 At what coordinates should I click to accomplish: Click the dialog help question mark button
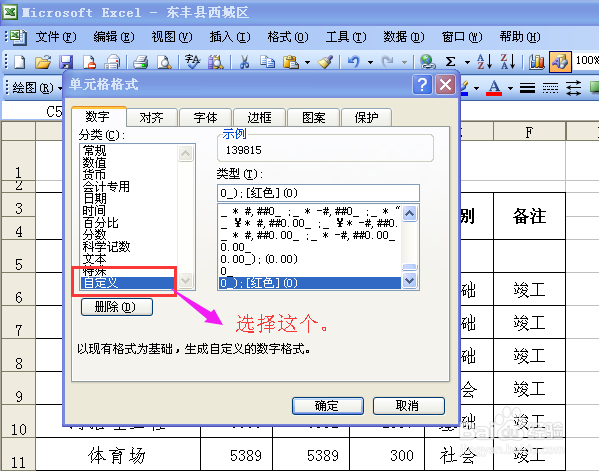tap(422, 84)
